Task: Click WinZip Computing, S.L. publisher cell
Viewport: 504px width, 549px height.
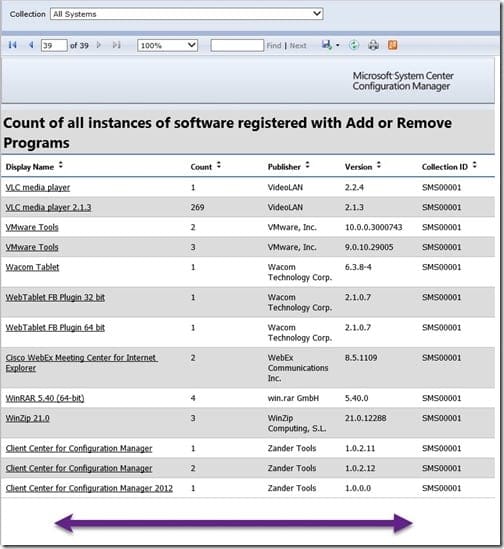Action: pos(297,423)
